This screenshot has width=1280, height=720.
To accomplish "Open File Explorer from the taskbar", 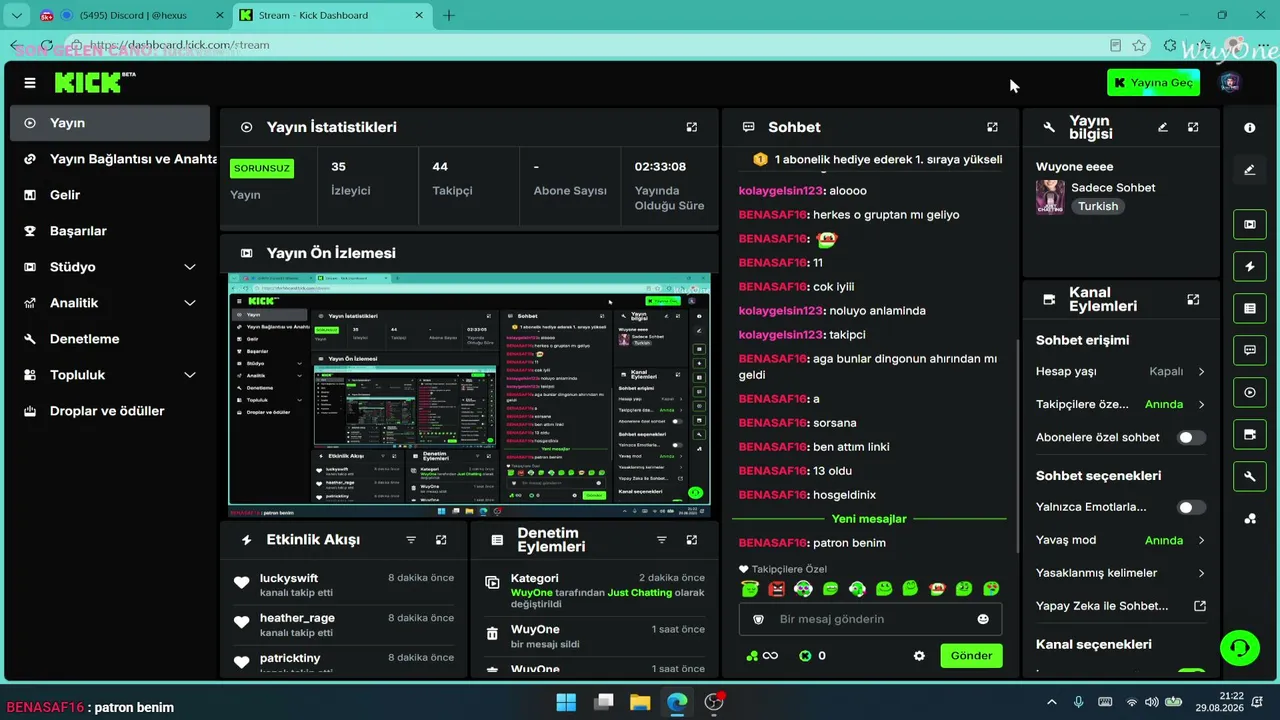I will tap(640, 702).
